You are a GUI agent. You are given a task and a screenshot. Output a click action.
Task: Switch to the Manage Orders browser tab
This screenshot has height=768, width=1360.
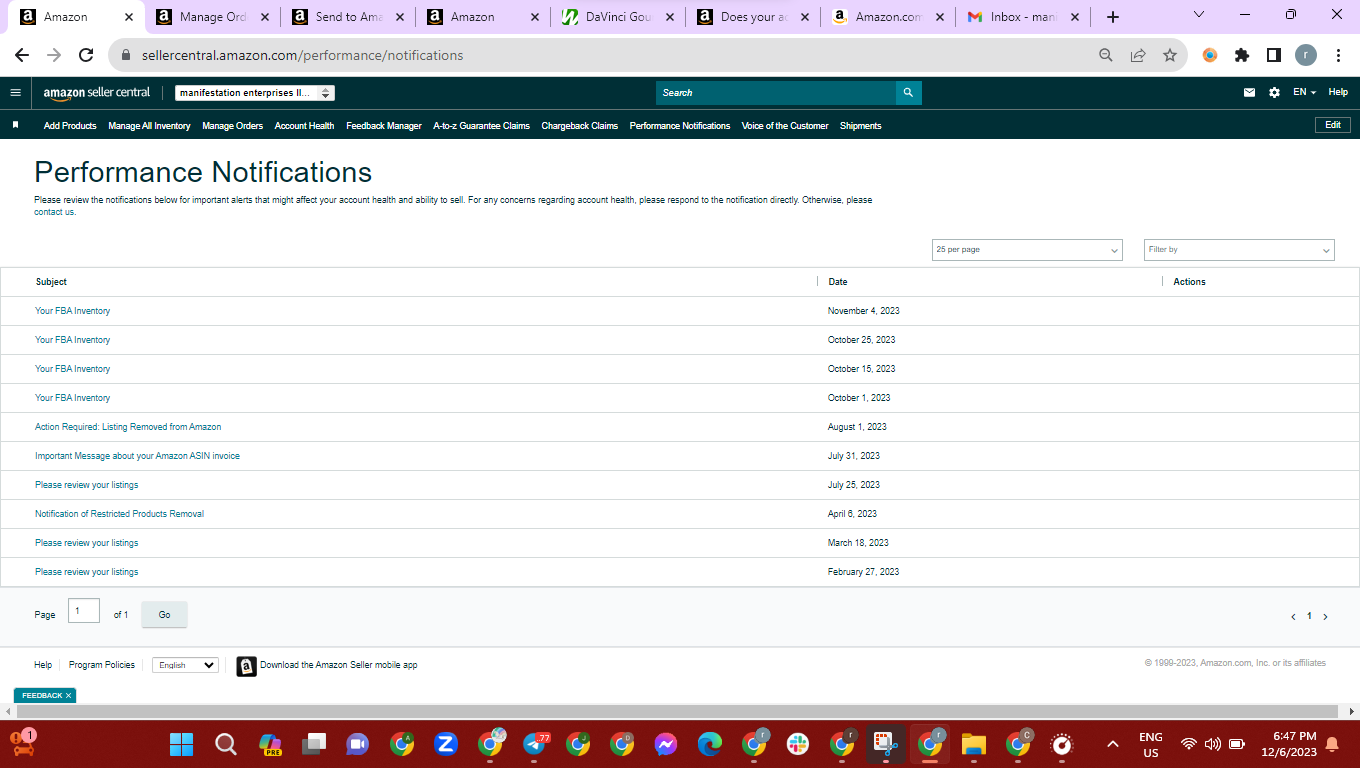pyautogui.click(x=212, y=17)
